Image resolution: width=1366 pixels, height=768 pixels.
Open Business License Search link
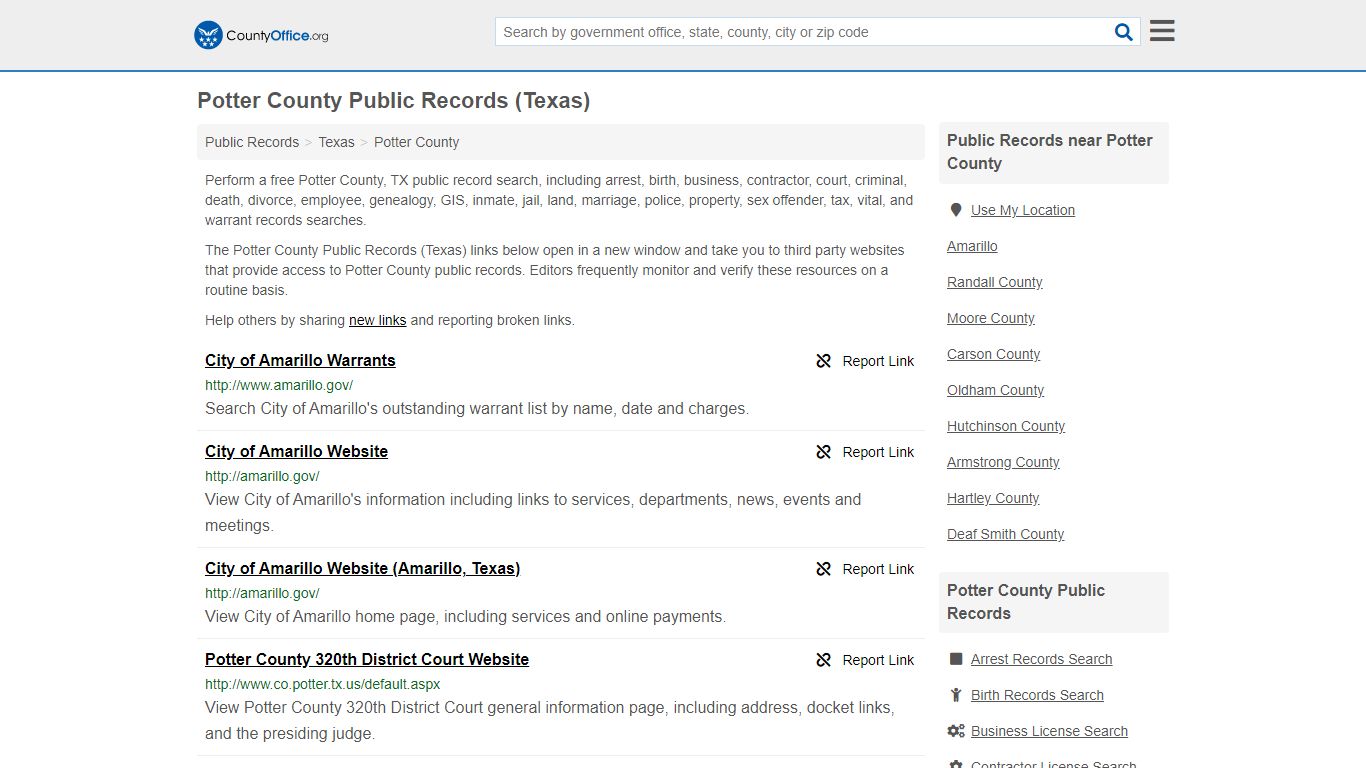tap(1049, 731)
